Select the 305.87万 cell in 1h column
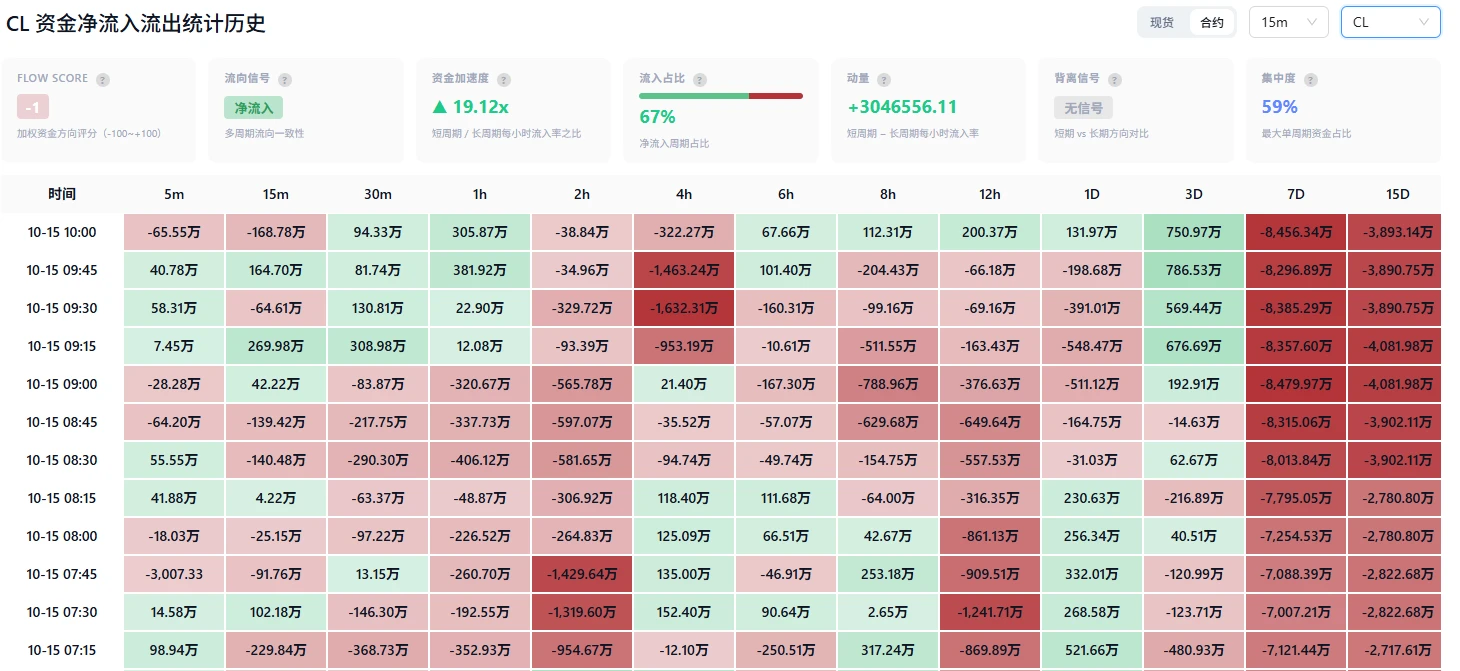This screenshot has width=1460, height=671. point(480,232)
